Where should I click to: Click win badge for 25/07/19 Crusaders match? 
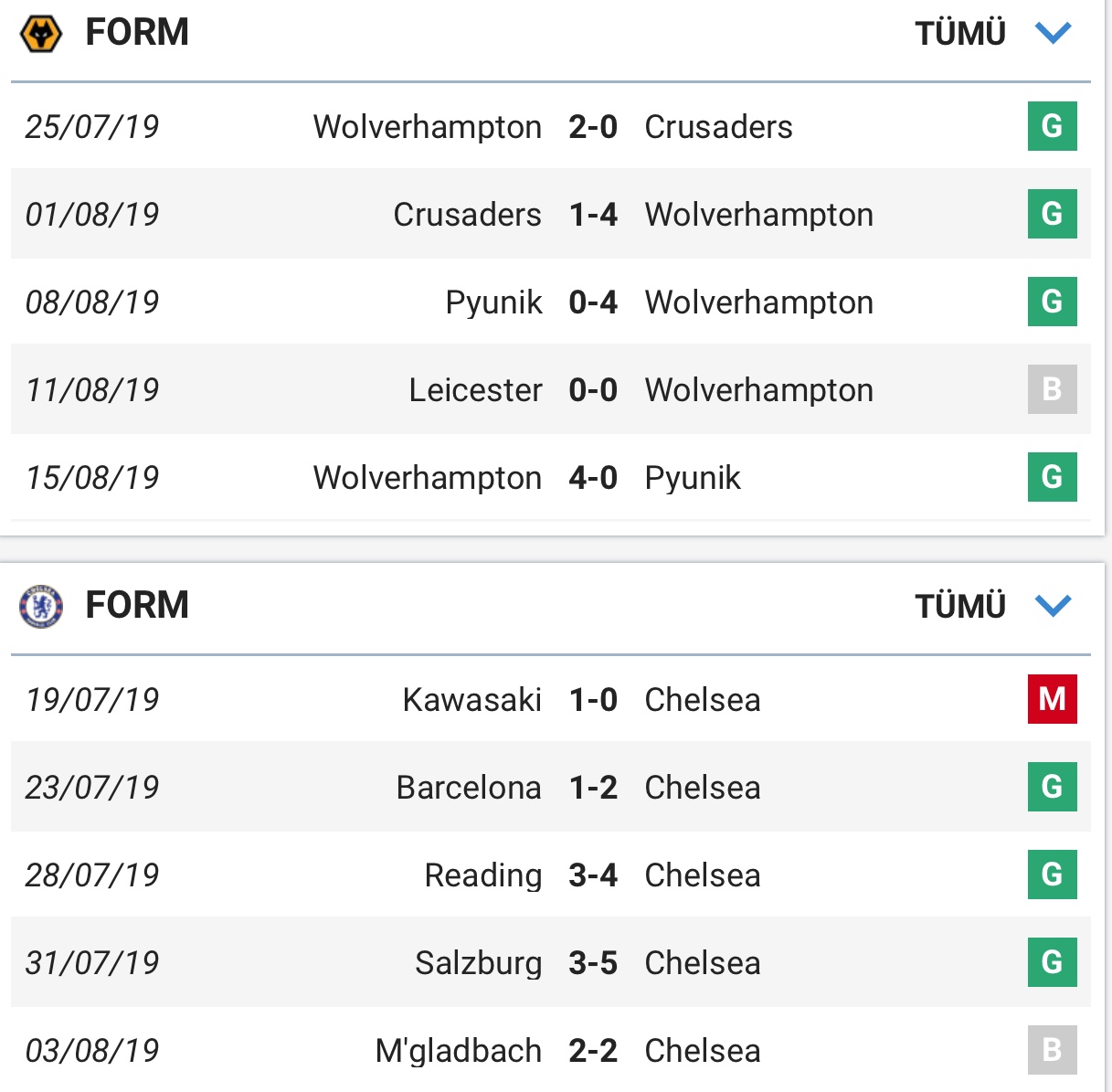coord(1052,126)
